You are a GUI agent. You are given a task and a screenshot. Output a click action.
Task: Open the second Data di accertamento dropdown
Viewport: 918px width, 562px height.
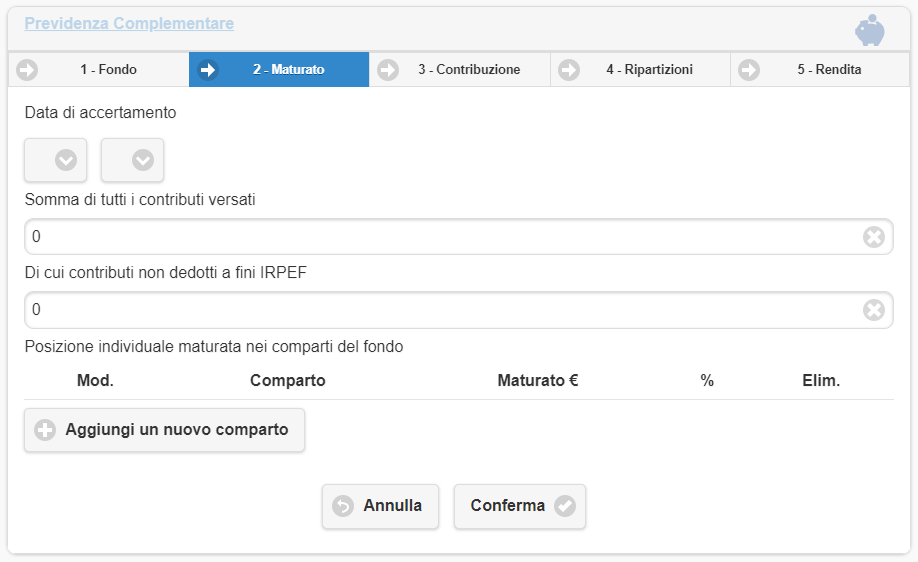[133, 160]
